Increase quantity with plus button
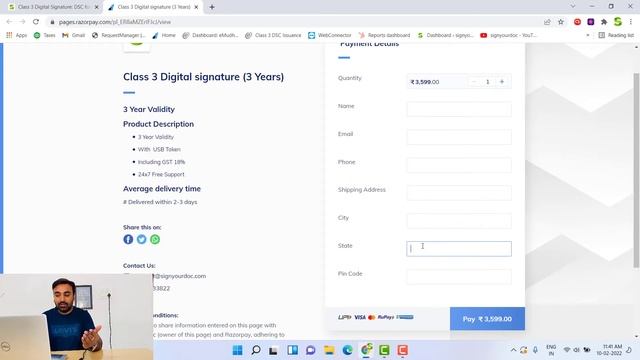The height and width of the screenshot is (360, 640). (x=502, y=82)
